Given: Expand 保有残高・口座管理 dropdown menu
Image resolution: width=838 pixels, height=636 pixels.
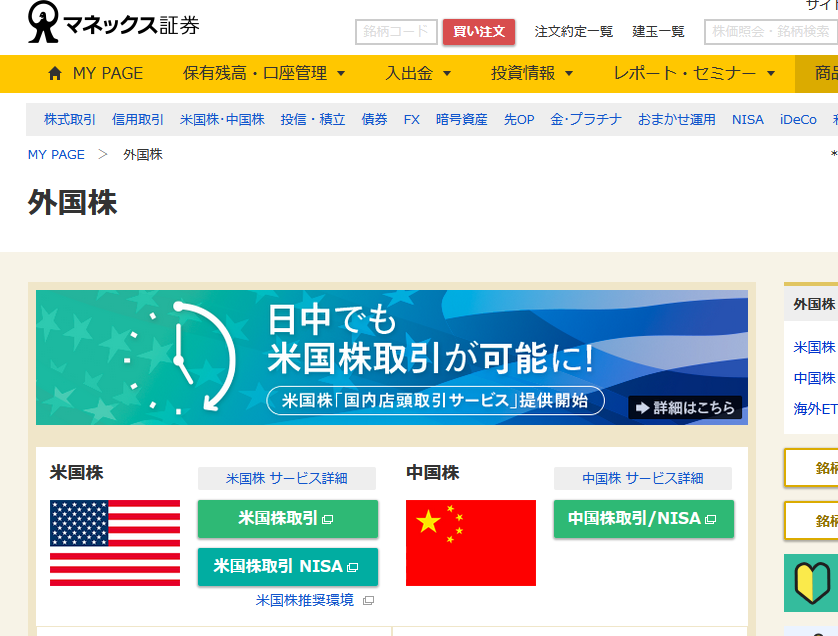Looking at the screenshot, I should [264, 73].
